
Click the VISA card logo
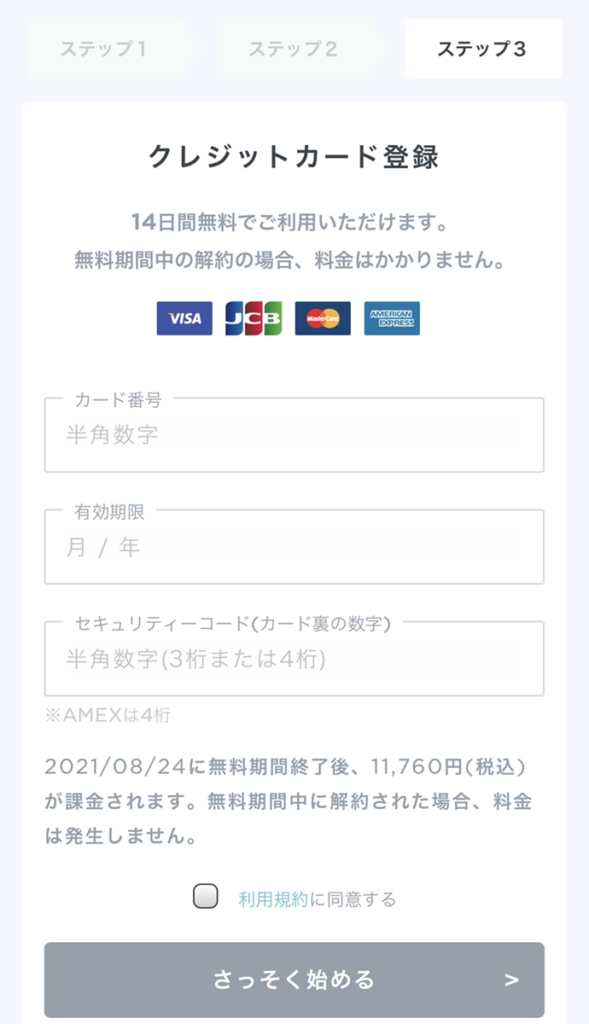[x=184, y=318]
